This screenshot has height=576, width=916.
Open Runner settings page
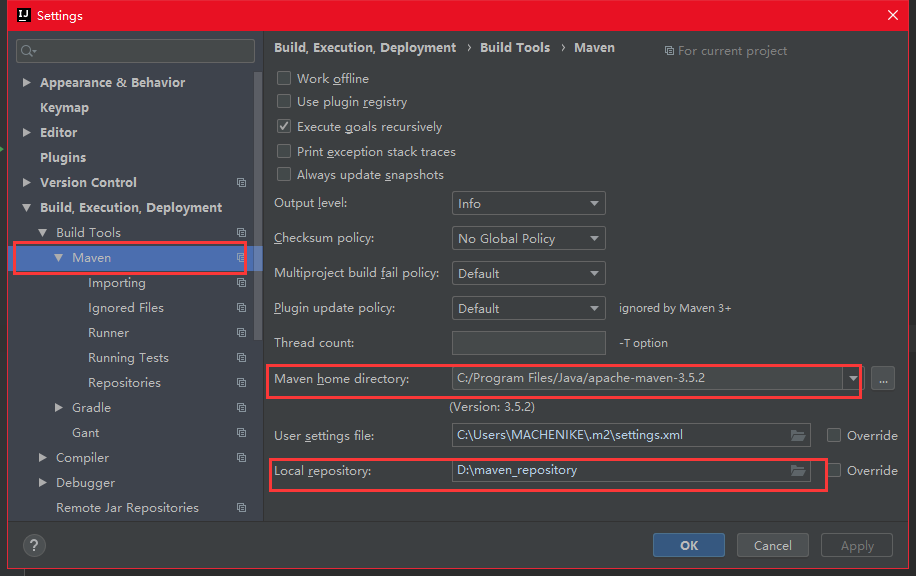108,333
